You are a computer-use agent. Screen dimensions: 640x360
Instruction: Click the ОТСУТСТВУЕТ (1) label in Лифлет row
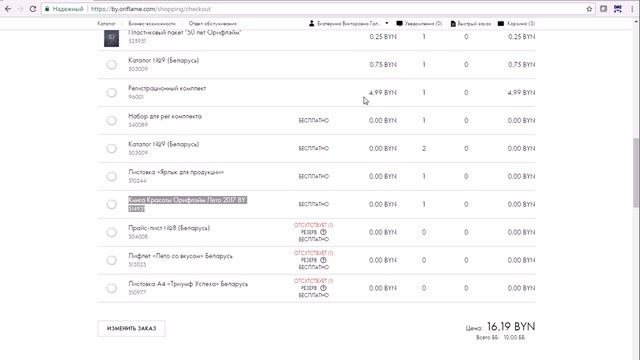[x=313, y=253]
